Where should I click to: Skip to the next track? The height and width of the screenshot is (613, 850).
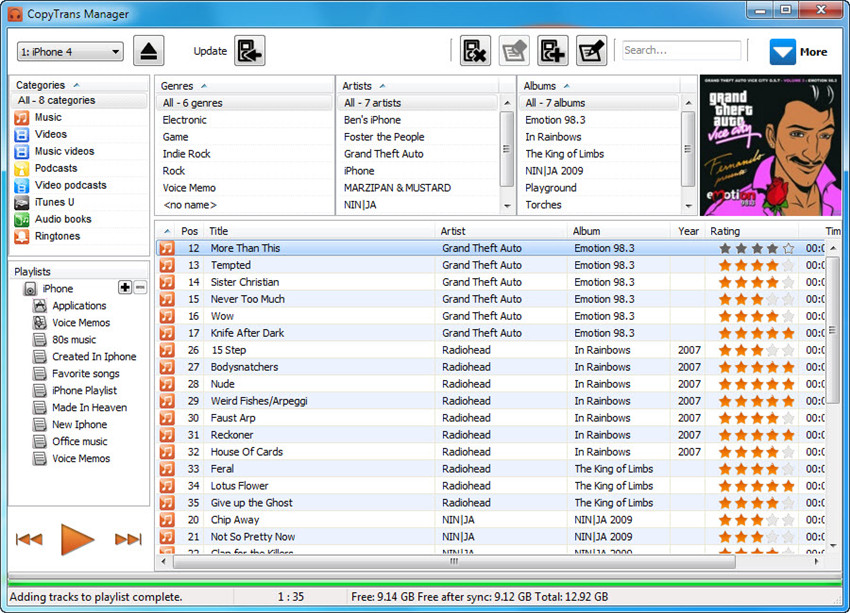[x=128, y=540]
